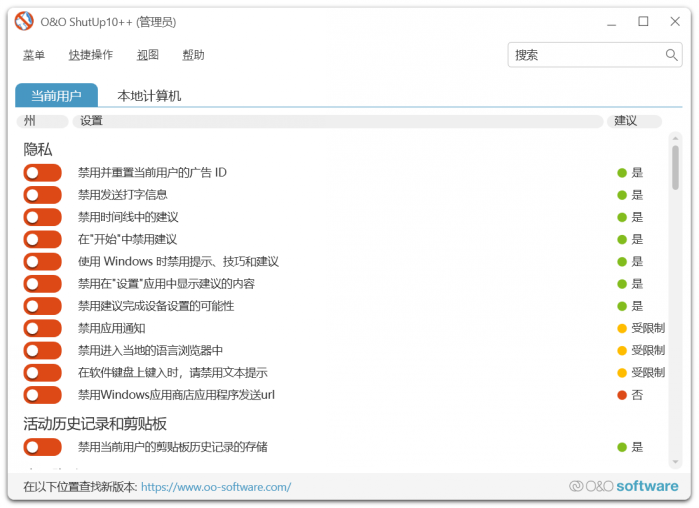This screenshot has height=508, width=699.
Task: Click the green recommendation dot for 禁用发送打字信息
Action: 622,195
